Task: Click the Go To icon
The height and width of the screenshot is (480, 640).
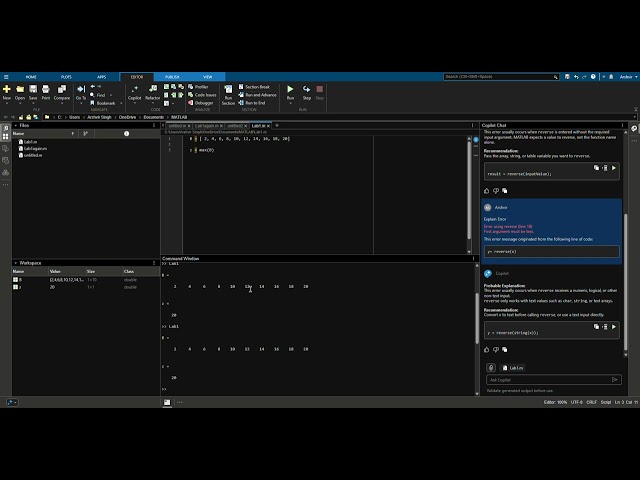Action: pos(81,89)
